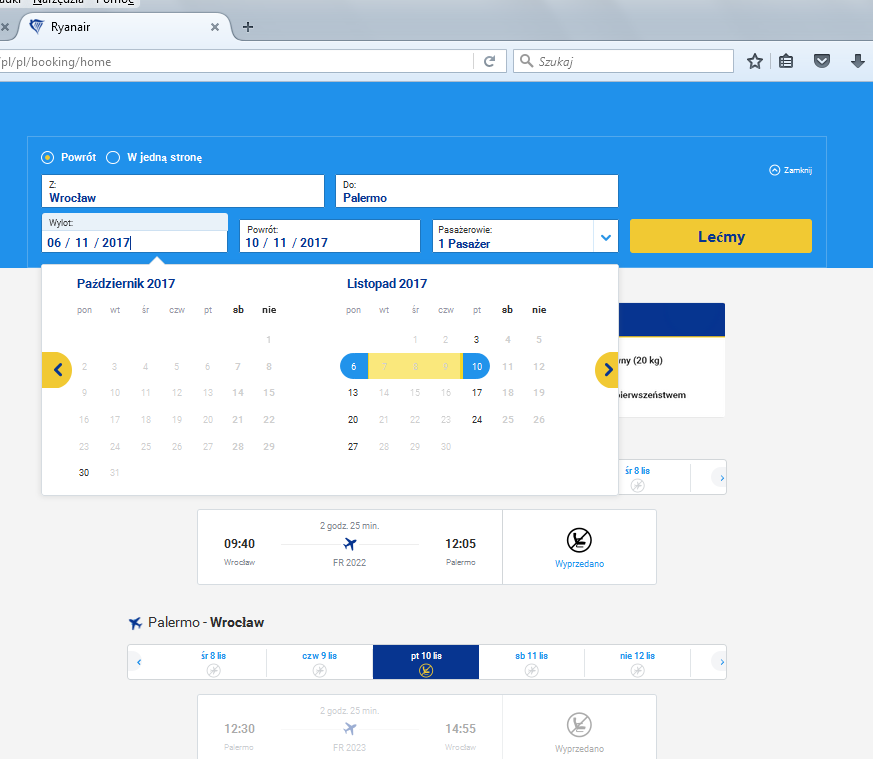Click the Z origin field with Wrocław

click(x=183, y=191)
